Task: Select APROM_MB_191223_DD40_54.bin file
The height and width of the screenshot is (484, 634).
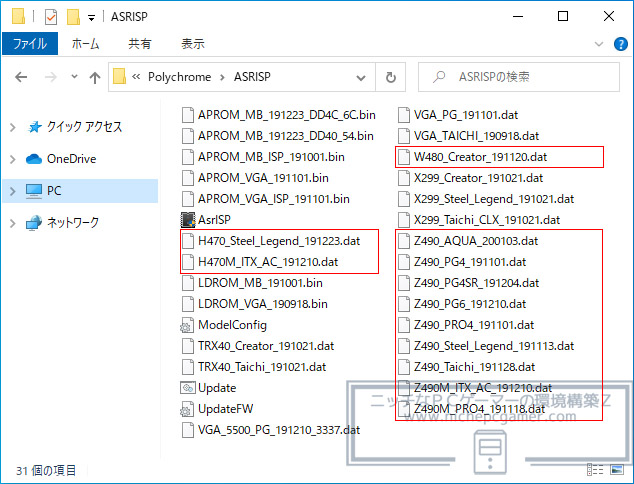Action: point(277,136)
